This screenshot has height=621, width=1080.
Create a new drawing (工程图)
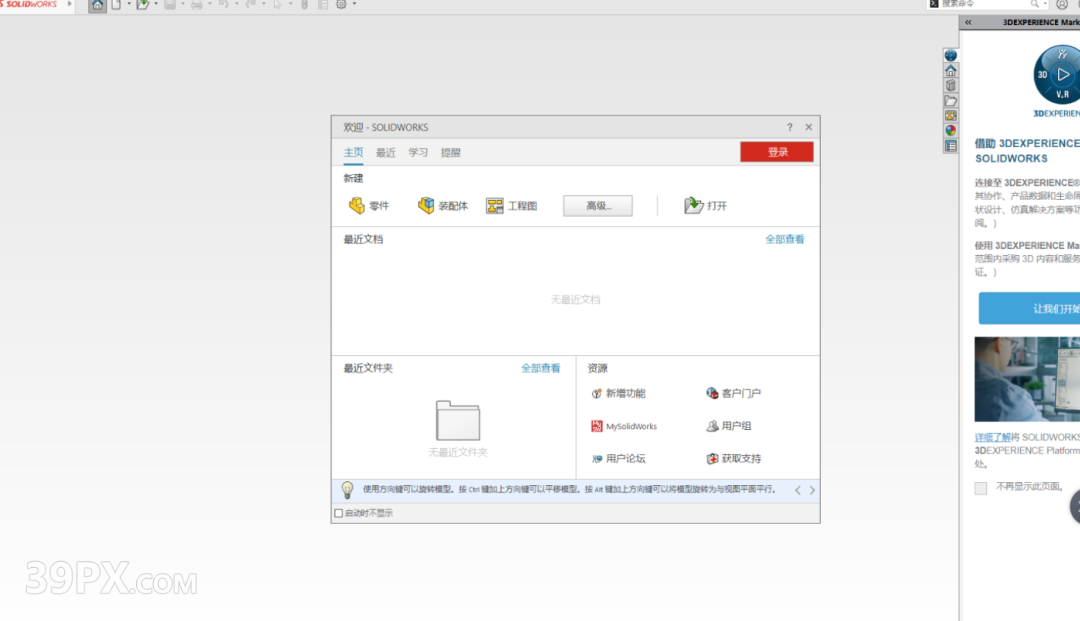[x=511, y=206]
